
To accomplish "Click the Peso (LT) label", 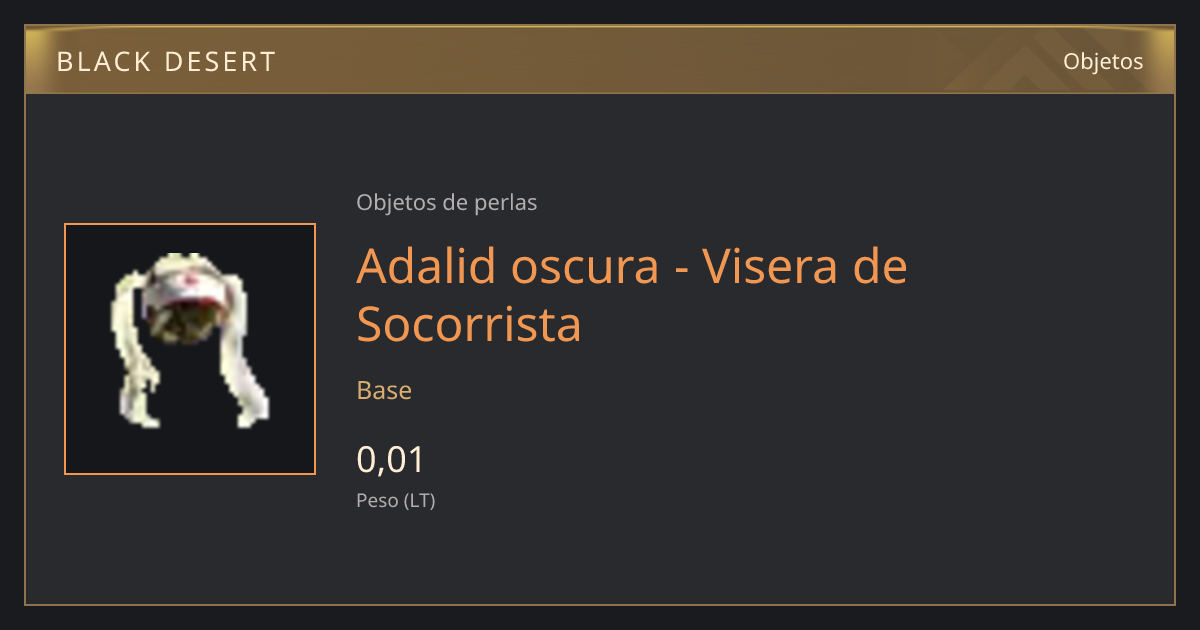I will tap(396, 501).
